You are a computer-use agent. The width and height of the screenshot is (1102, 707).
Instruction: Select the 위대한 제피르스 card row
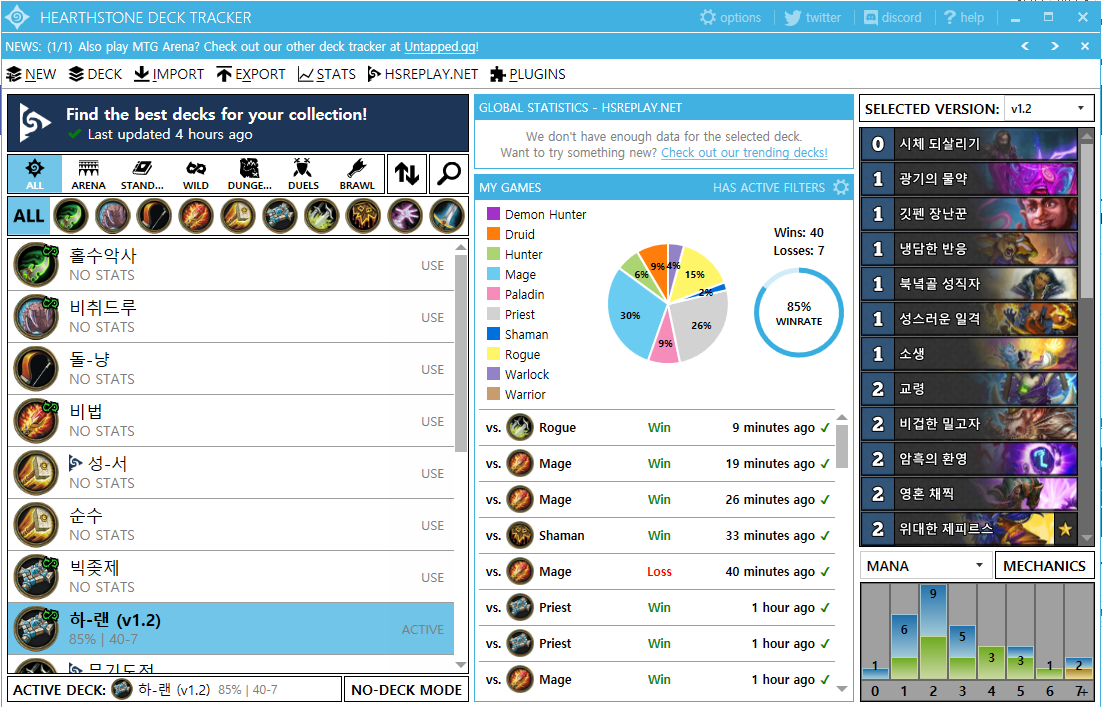pos(969,528)
